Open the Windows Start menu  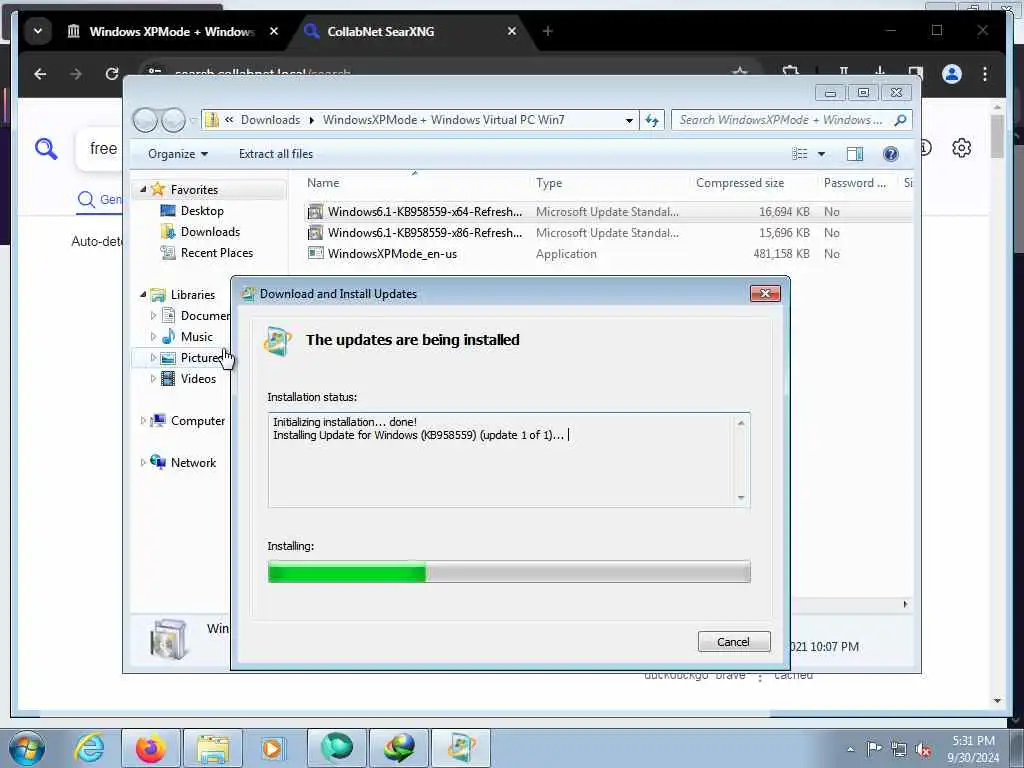(27, 748)
